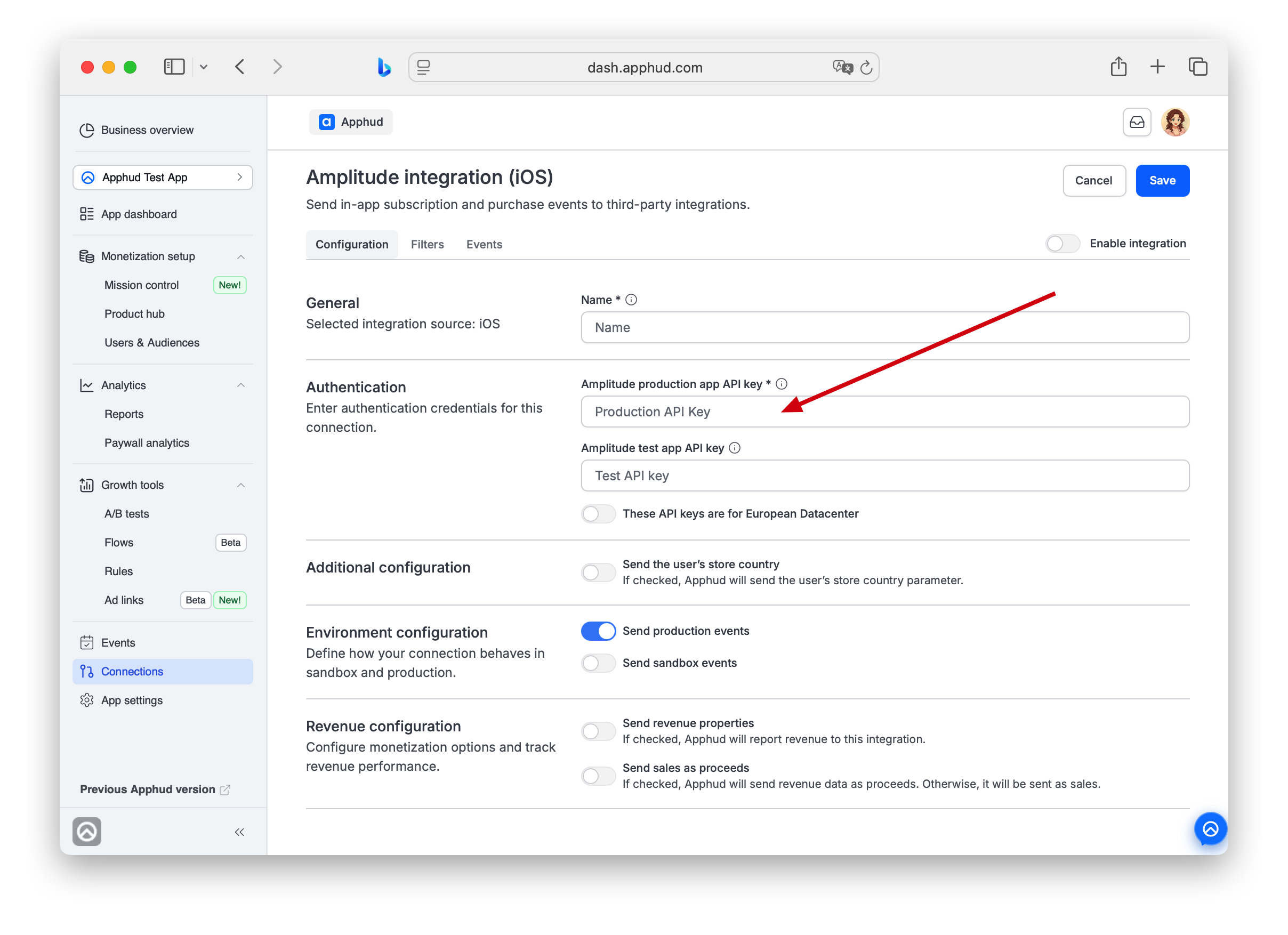
Task: Switch to the Events tab
Action: [484, 244]
